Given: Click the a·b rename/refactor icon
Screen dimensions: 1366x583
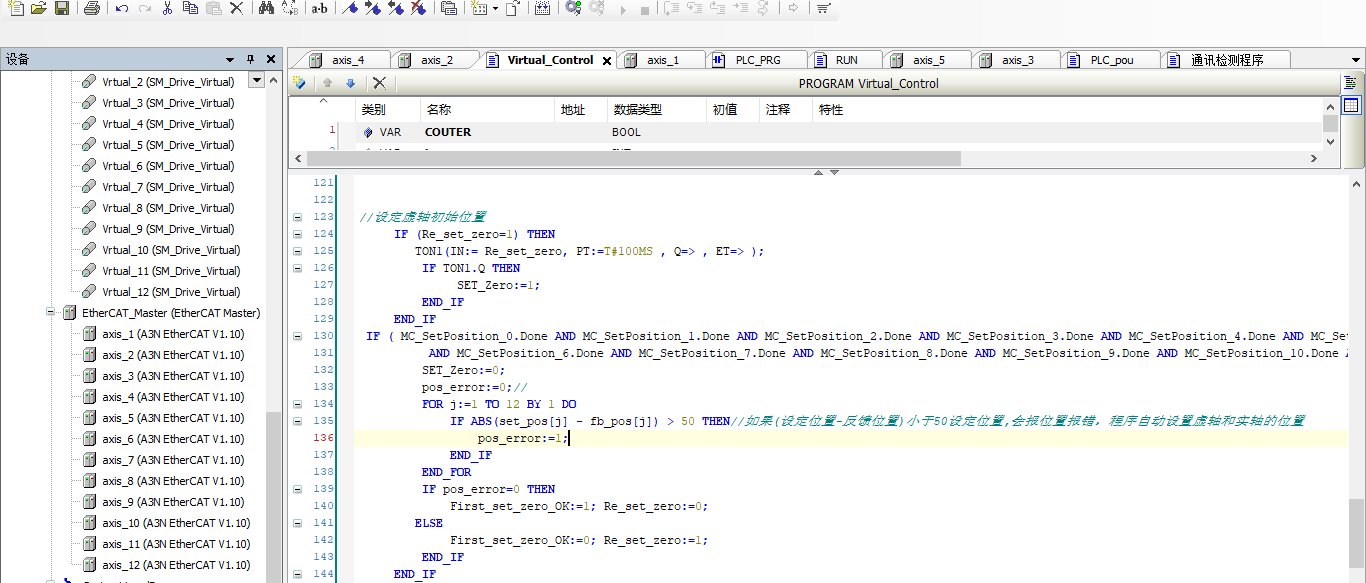Looking at the screenshot, I should pyautogui.click(x=318, y=8).
